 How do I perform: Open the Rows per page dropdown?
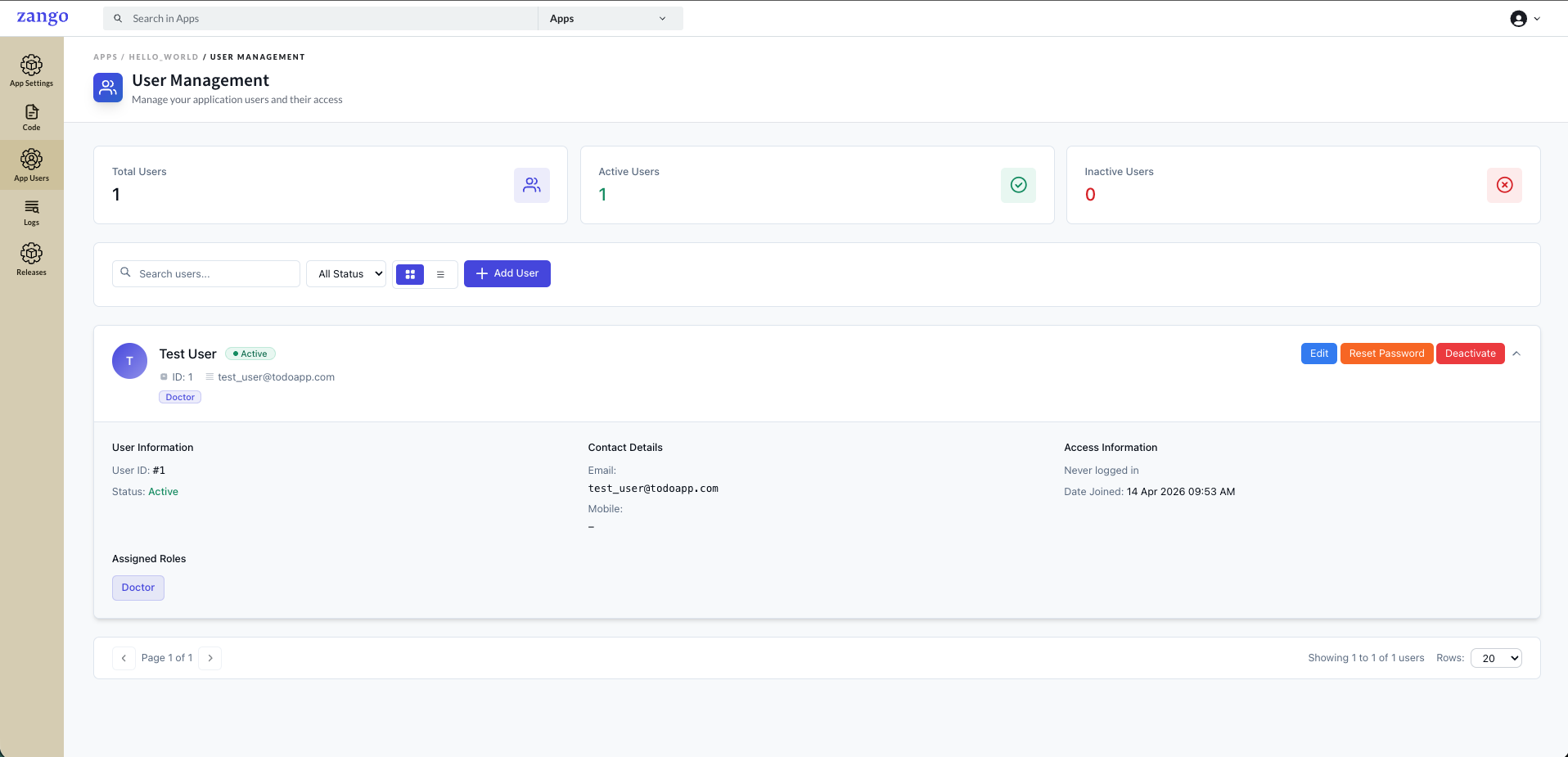(x=1496, y=658)
